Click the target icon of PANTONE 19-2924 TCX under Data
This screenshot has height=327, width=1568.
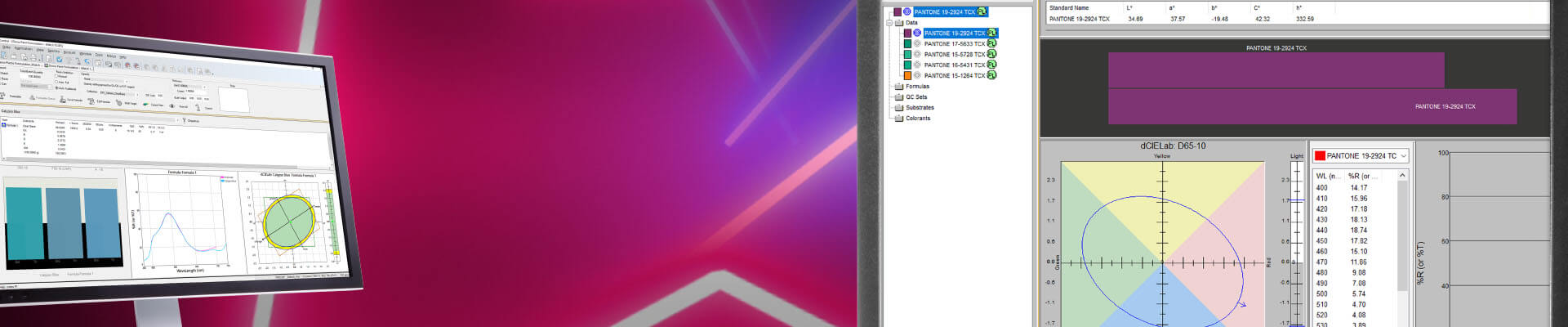coord(917,34)
